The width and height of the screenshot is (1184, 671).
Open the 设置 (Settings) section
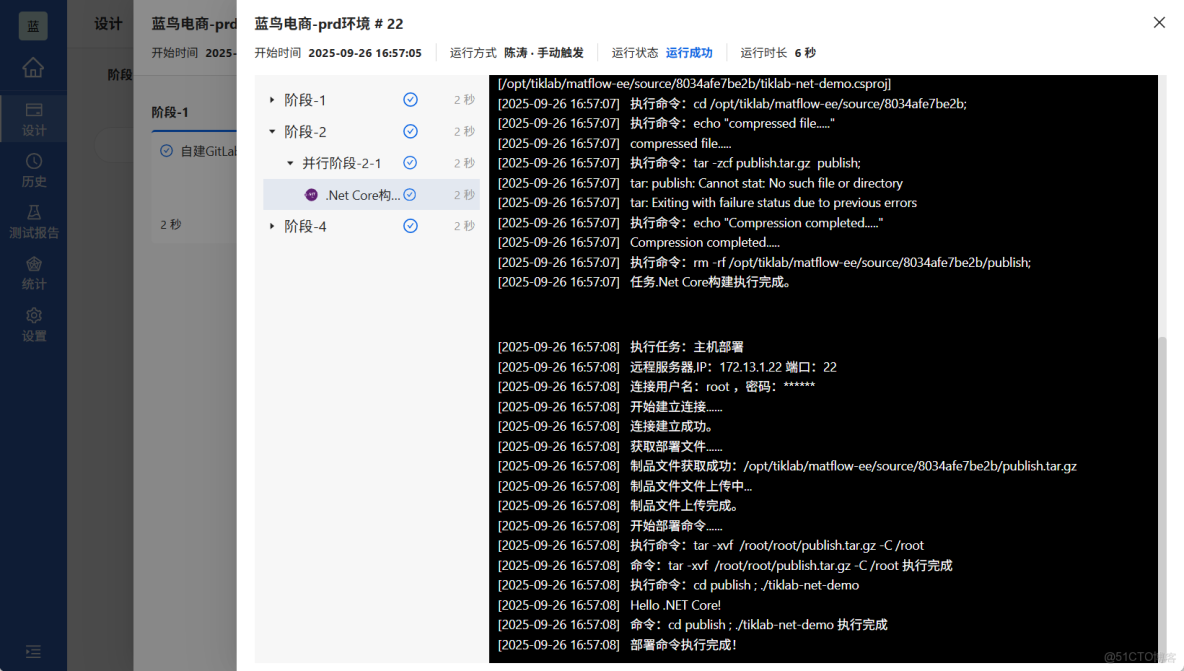[x=33, y=323]
